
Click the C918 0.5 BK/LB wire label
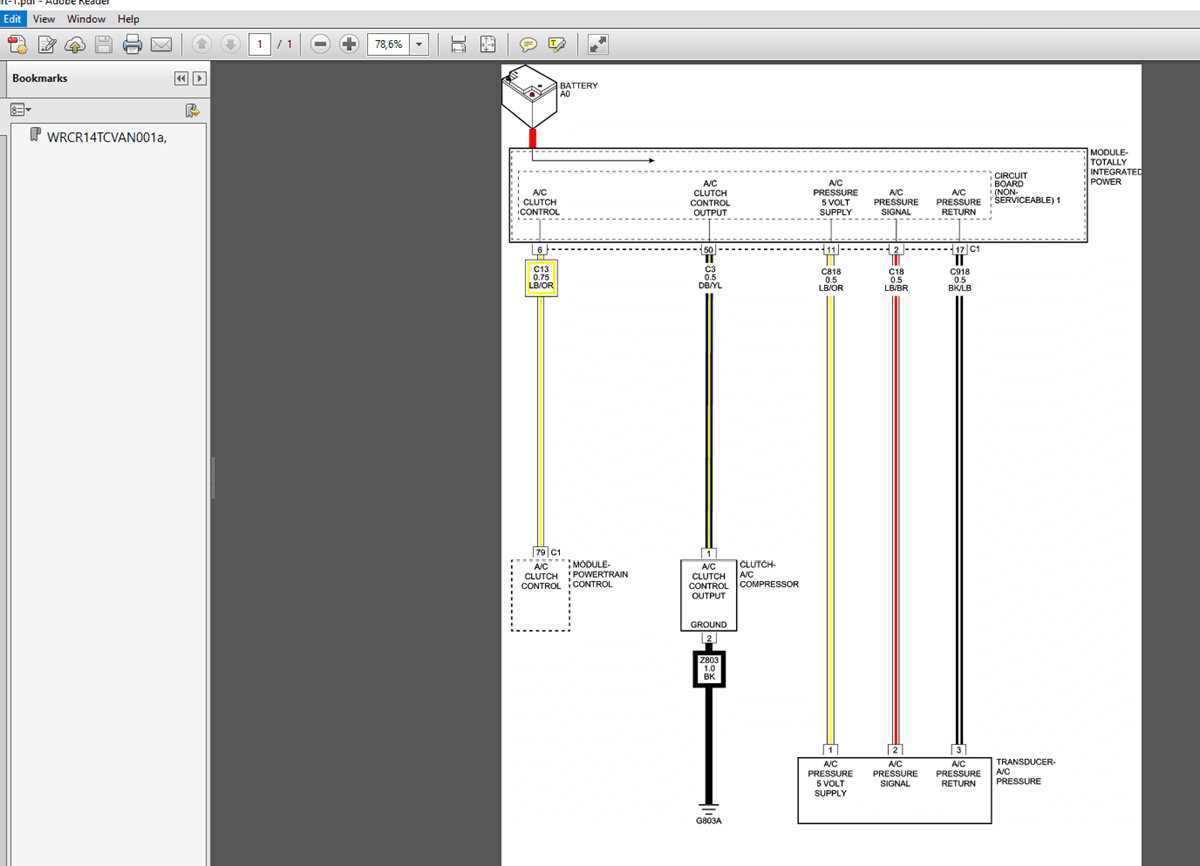959,278
